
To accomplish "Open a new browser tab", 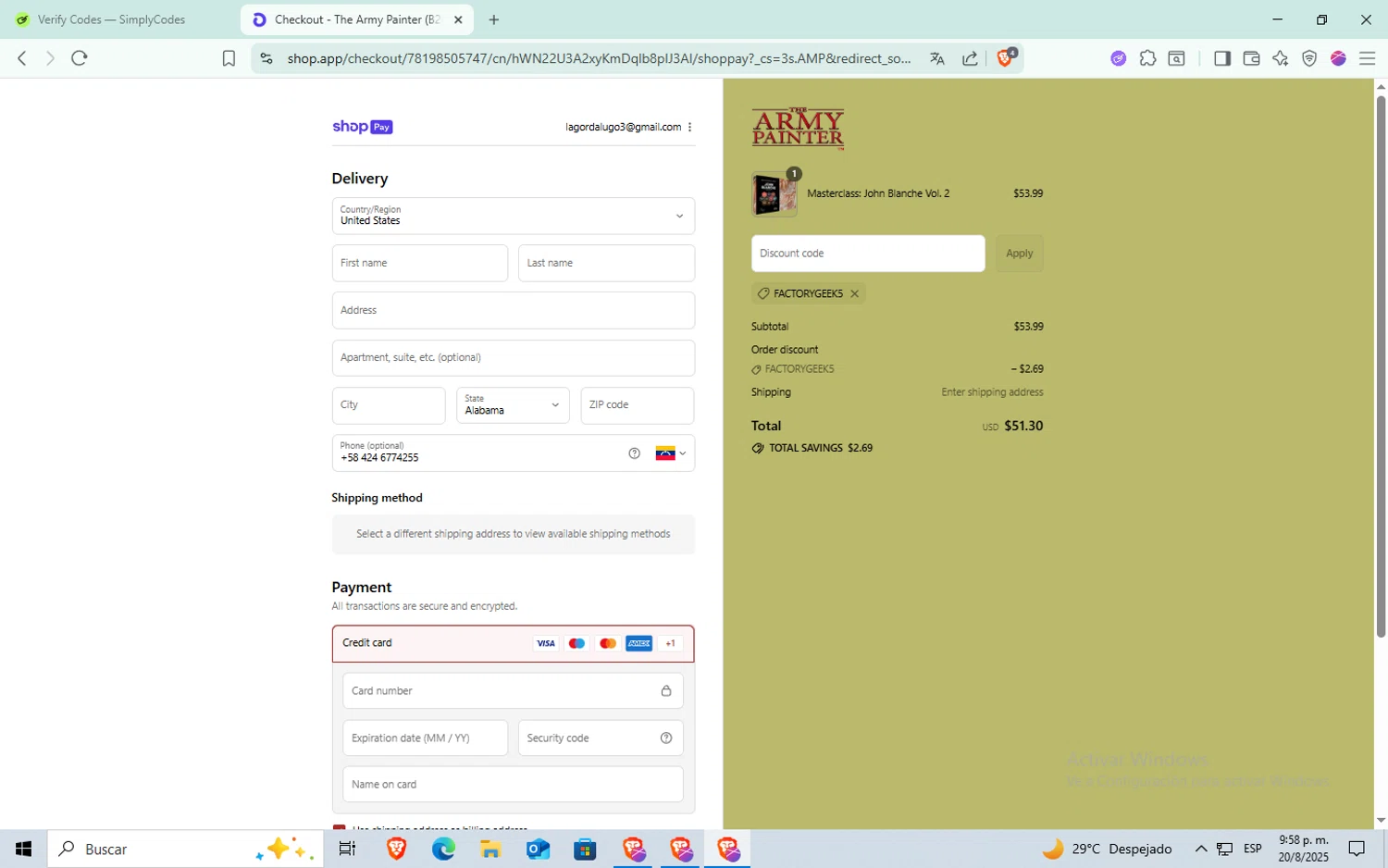I will click(x=494, y=19).
